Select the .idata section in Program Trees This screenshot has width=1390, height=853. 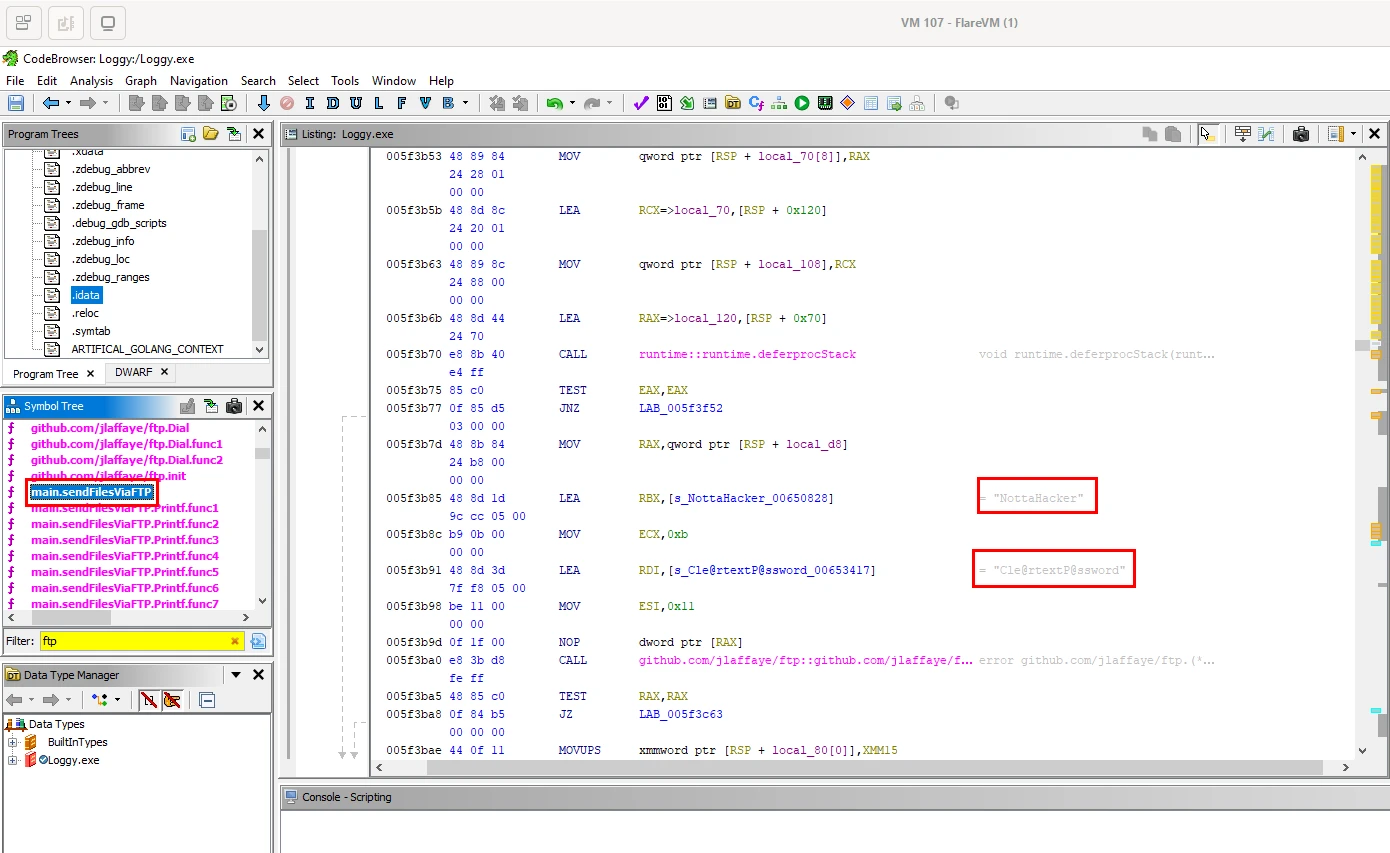click(x=86, y=295)
